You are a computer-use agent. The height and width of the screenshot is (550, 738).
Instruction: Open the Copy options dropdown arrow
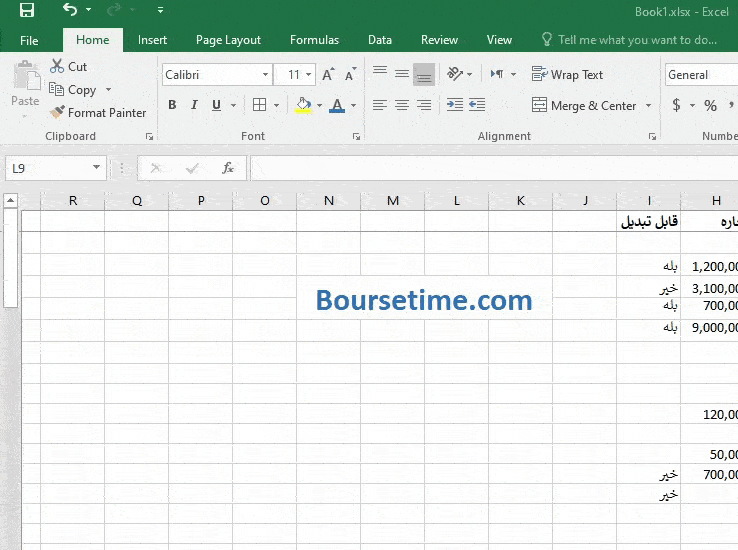coord(108,89)
